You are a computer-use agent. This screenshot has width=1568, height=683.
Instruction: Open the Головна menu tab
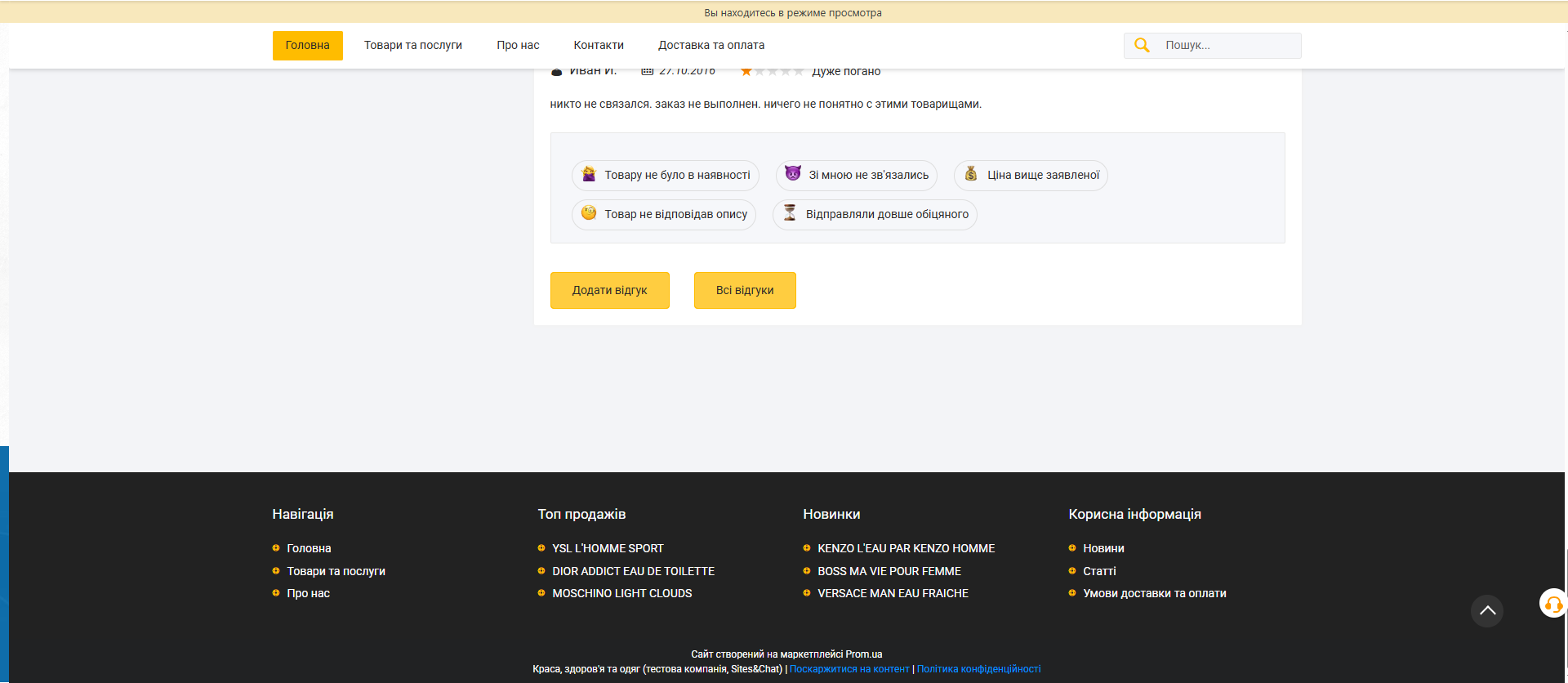click(x=307, y=46)
